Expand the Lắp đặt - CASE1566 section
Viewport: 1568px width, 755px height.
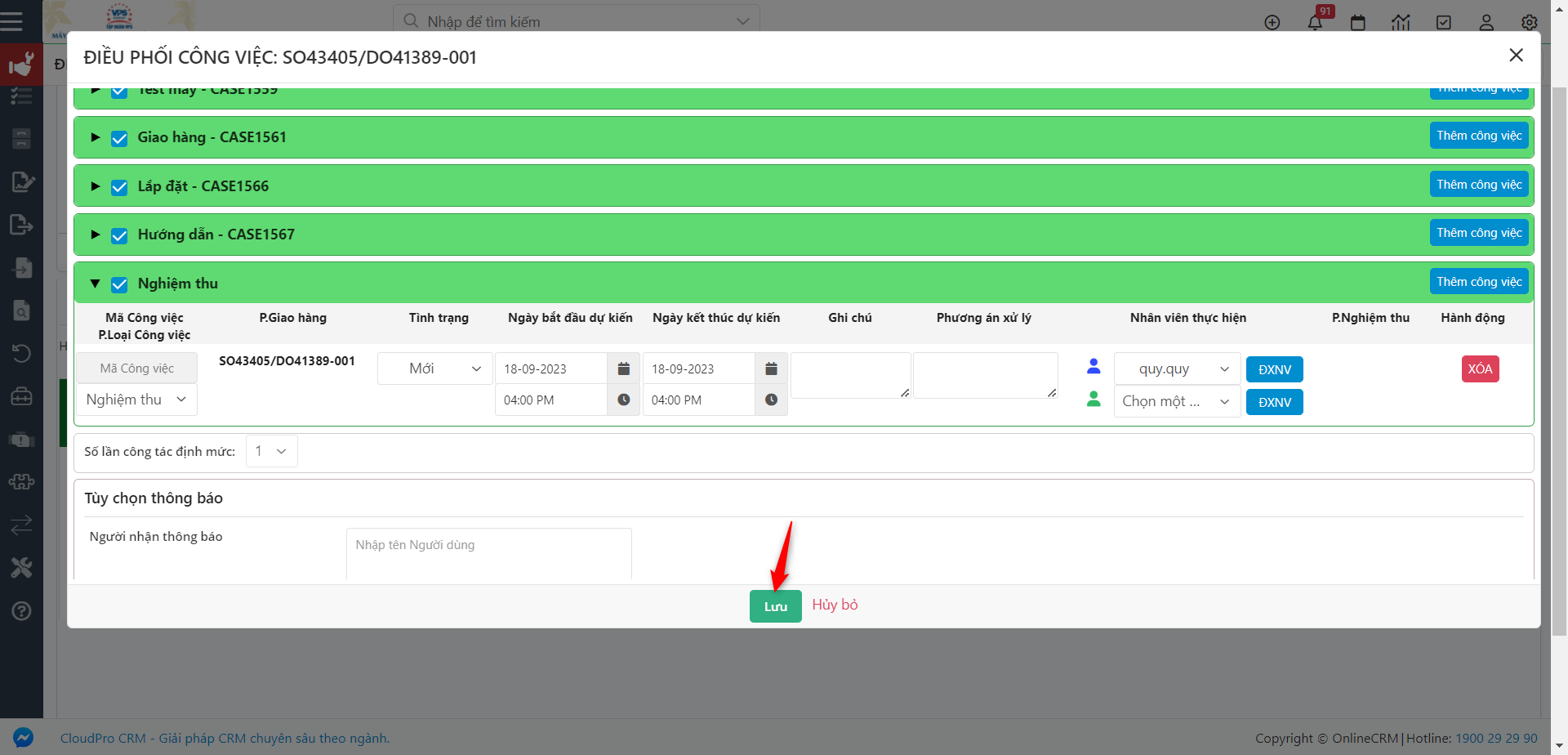coord(95,186)
